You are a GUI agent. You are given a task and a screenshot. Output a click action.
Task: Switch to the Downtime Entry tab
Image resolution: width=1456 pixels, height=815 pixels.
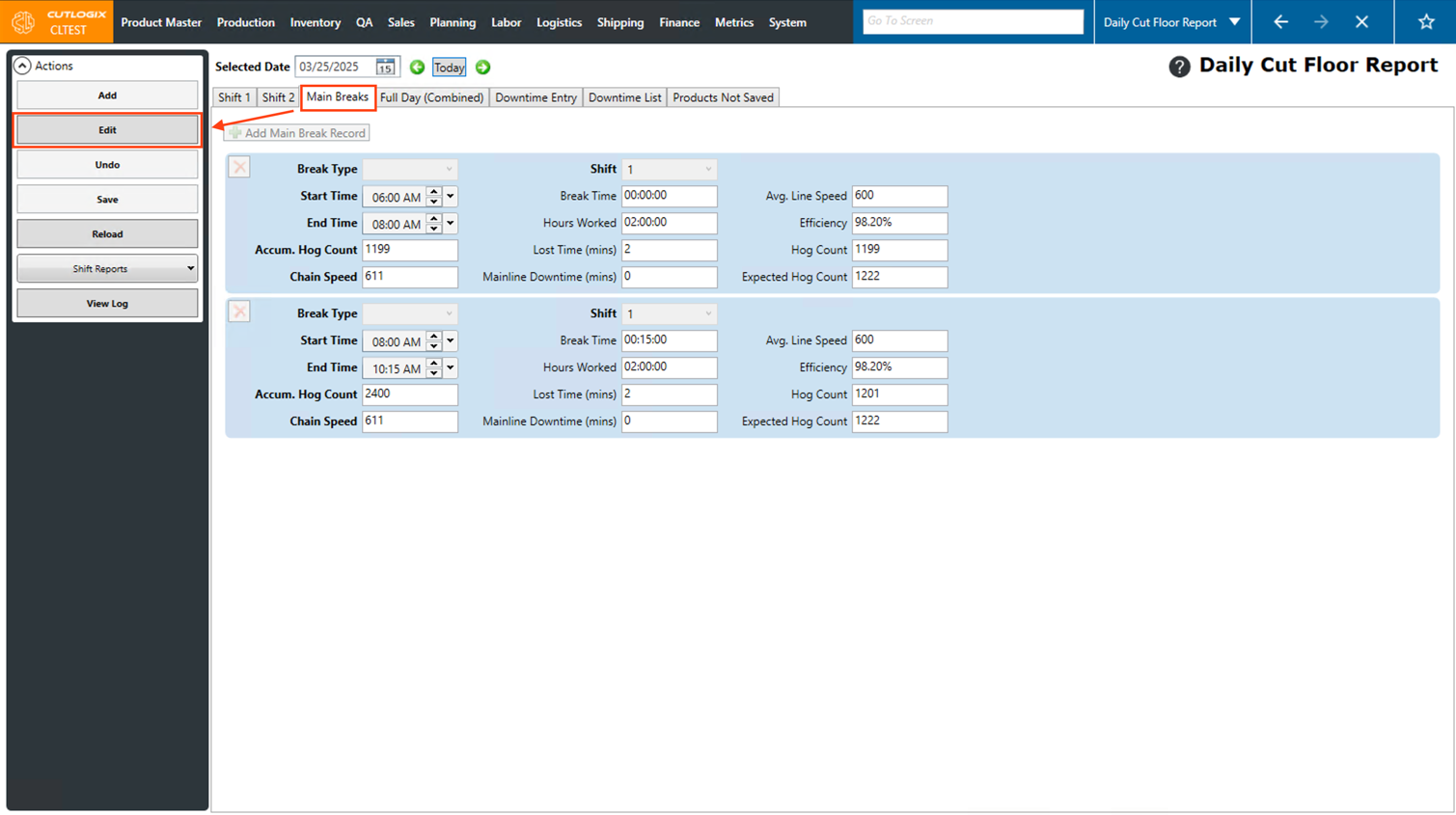click(536, 97)
